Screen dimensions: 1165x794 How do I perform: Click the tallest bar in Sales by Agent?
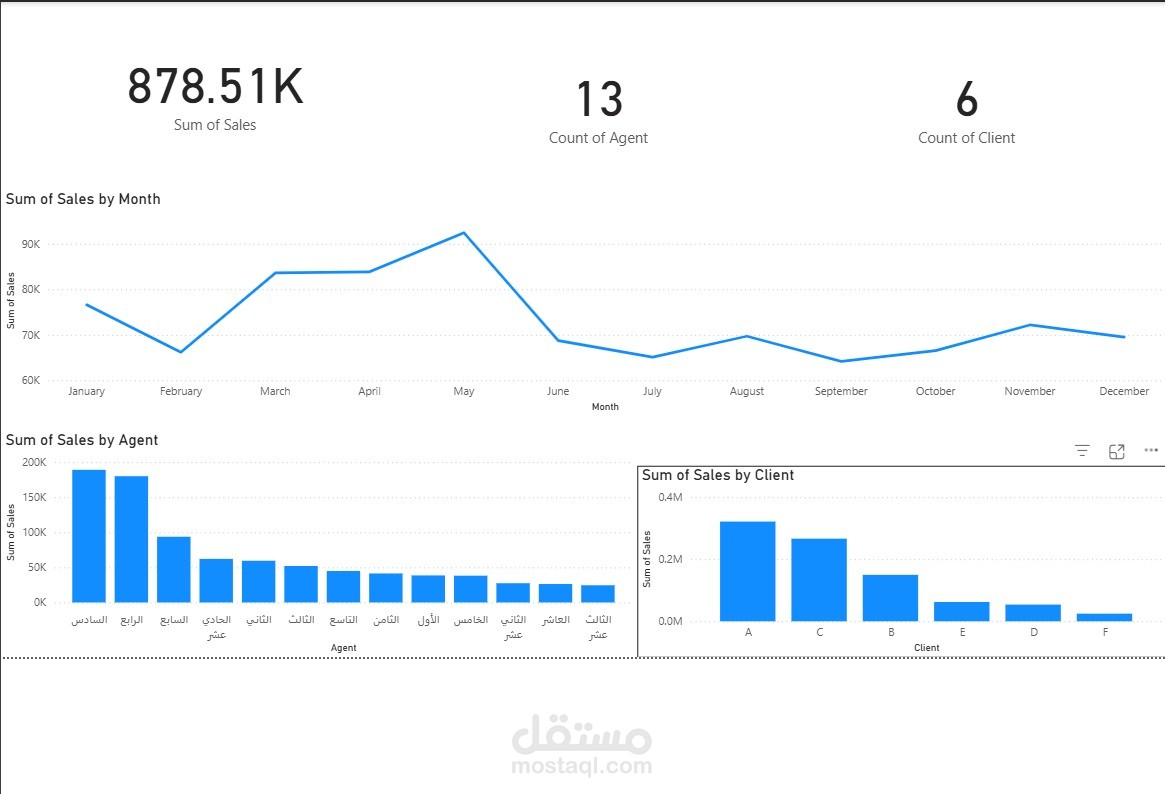pos(89,536)
